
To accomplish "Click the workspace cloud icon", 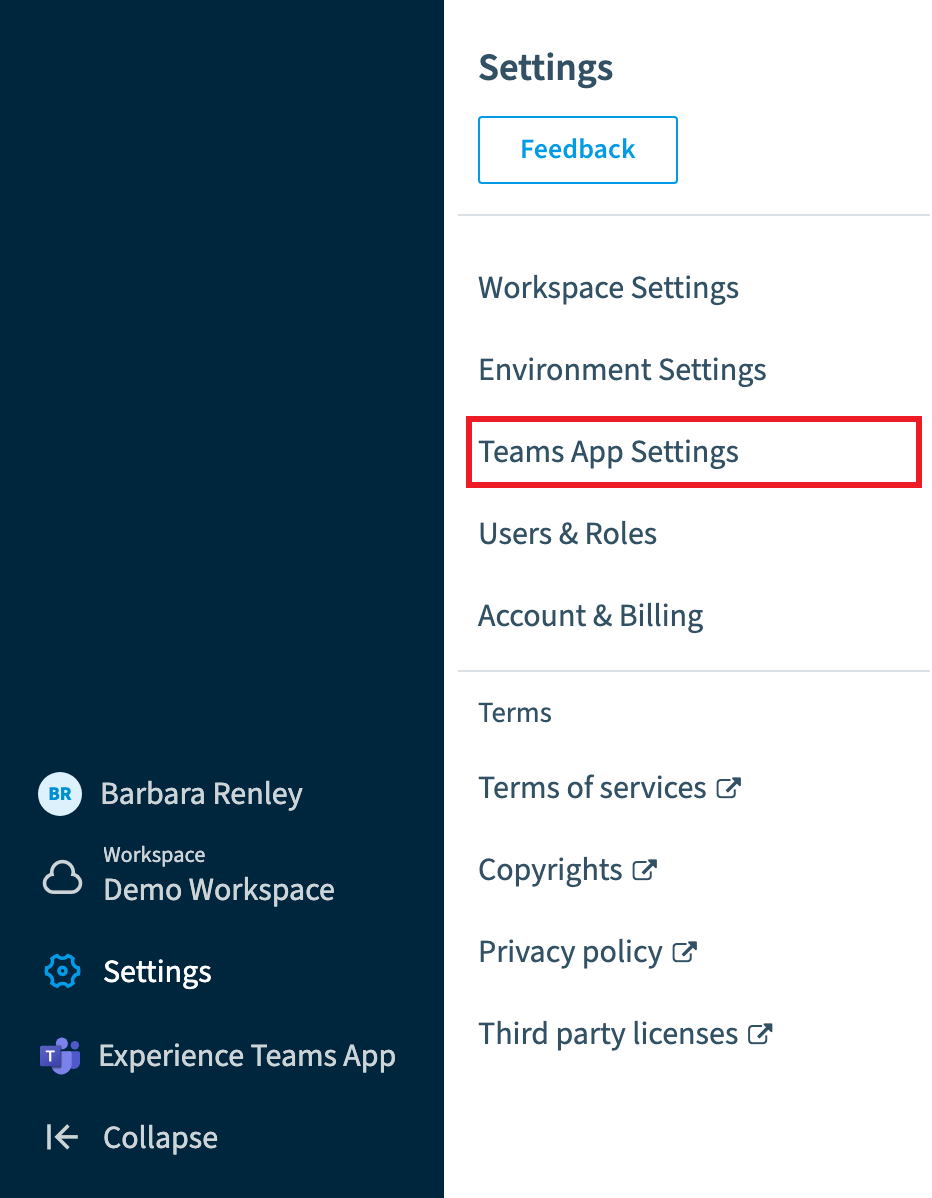I will (62, 877).
